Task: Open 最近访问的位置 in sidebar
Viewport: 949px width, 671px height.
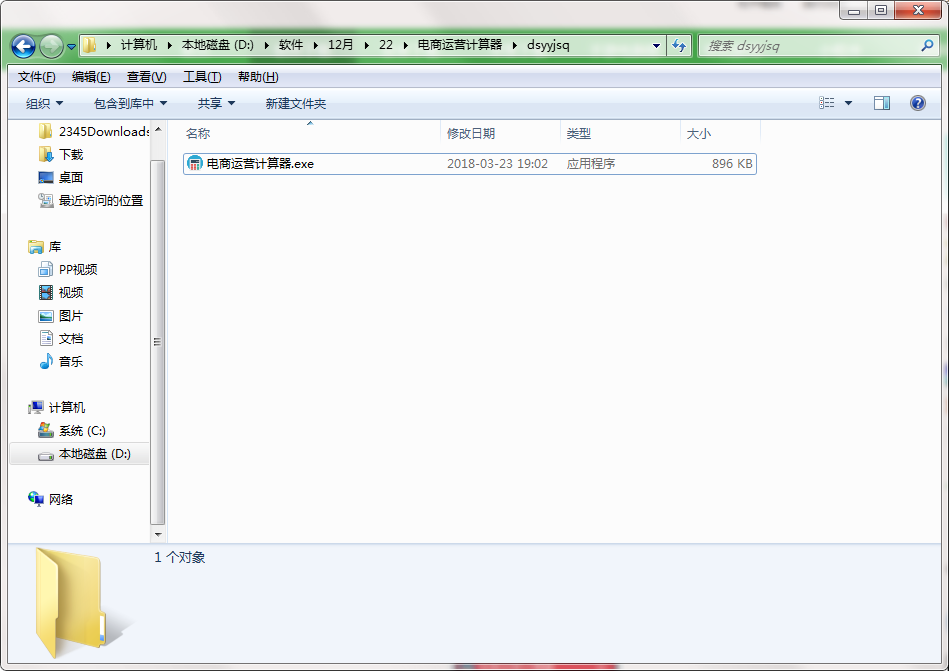Action: click(x=100, y=201)
